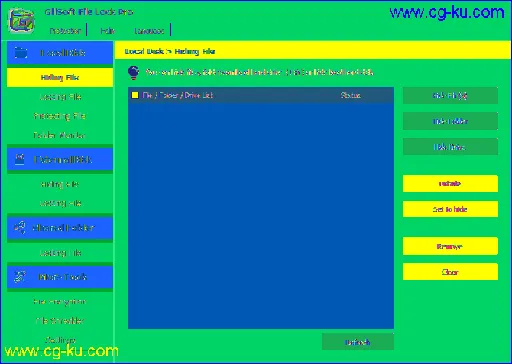Click the Shared Folder network icon
Screen dimensions: 512x364
(x=20, y=228)
